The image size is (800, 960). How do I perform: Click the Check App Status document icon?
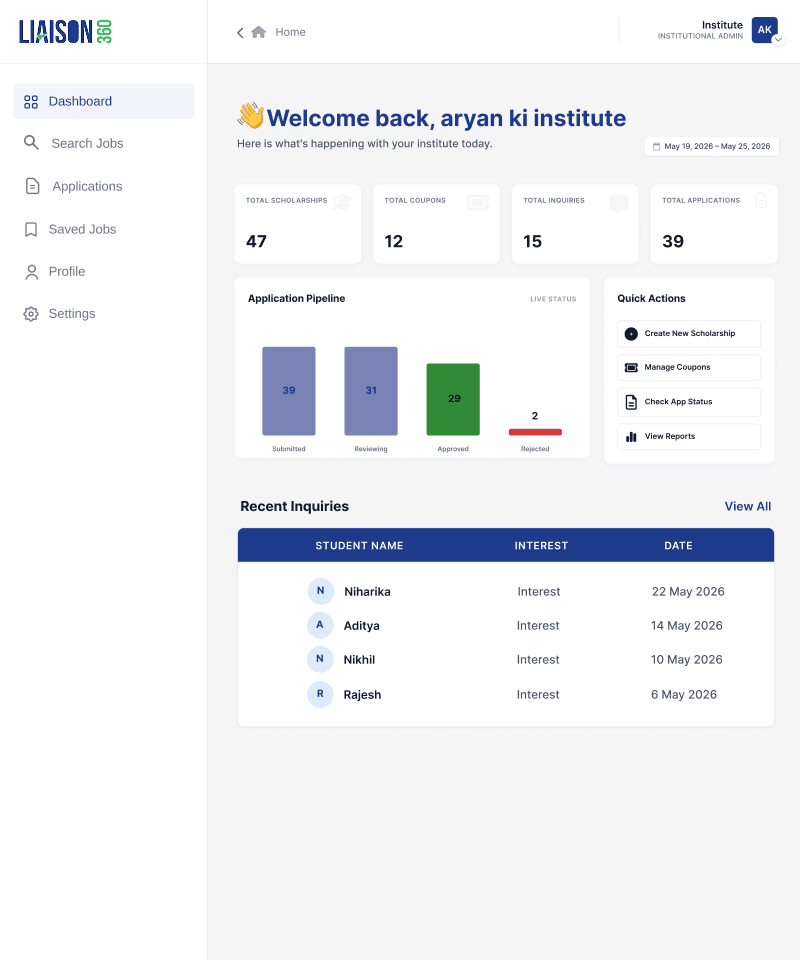coord(631,402)
